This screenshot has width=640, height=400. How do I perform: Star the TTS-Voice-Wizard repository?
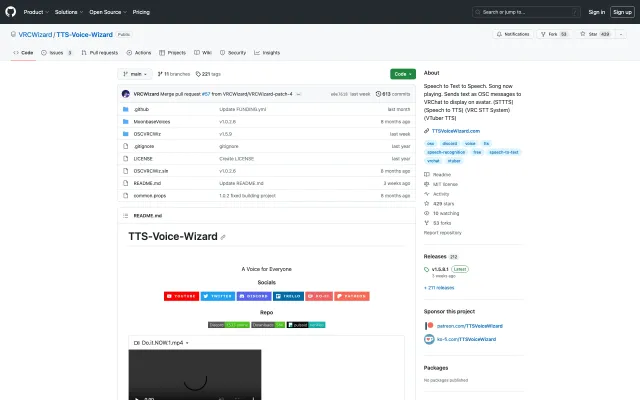click(601, 34)
